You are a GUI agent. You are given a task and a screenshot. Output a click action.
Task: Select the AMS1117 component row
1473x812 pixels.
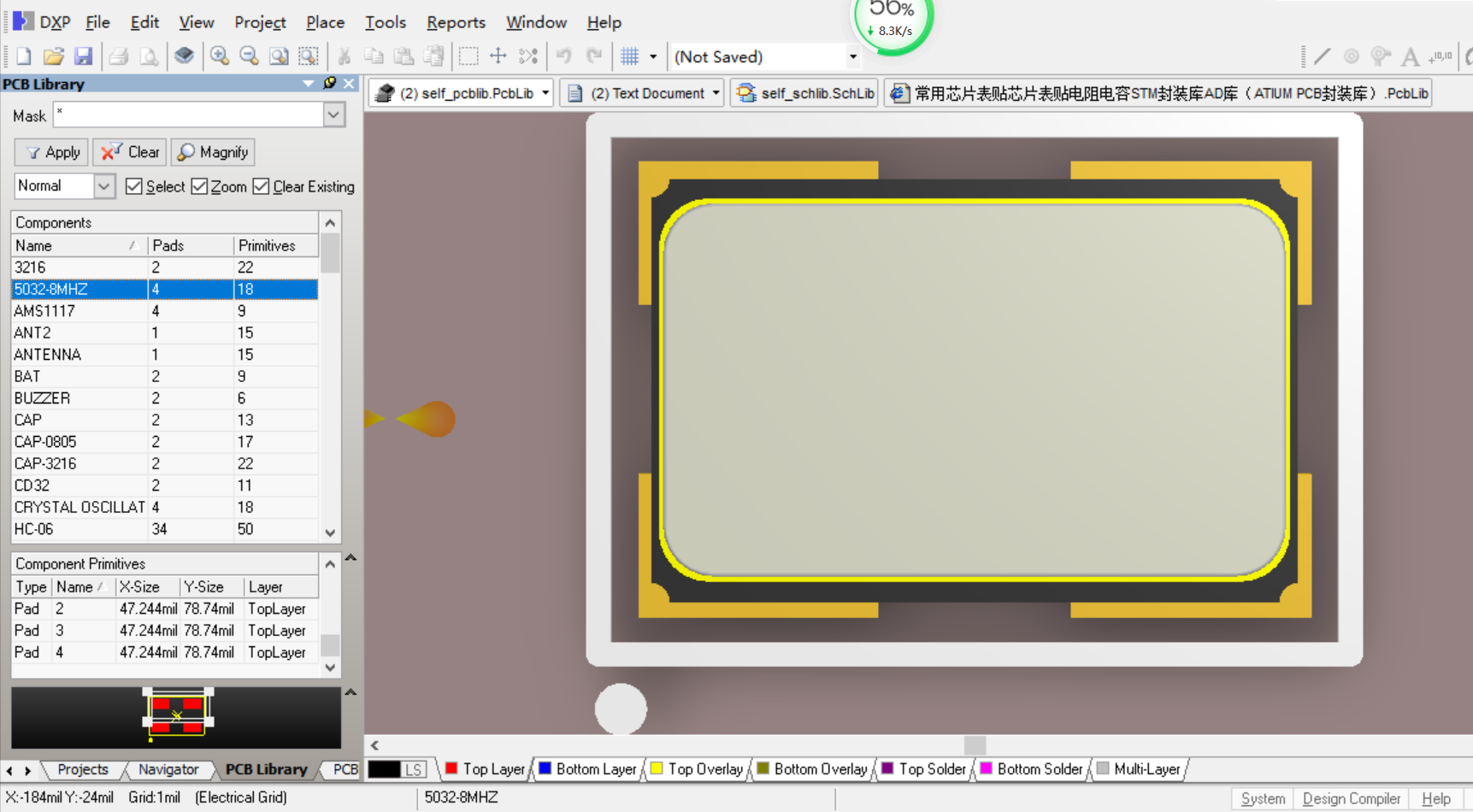164,311
